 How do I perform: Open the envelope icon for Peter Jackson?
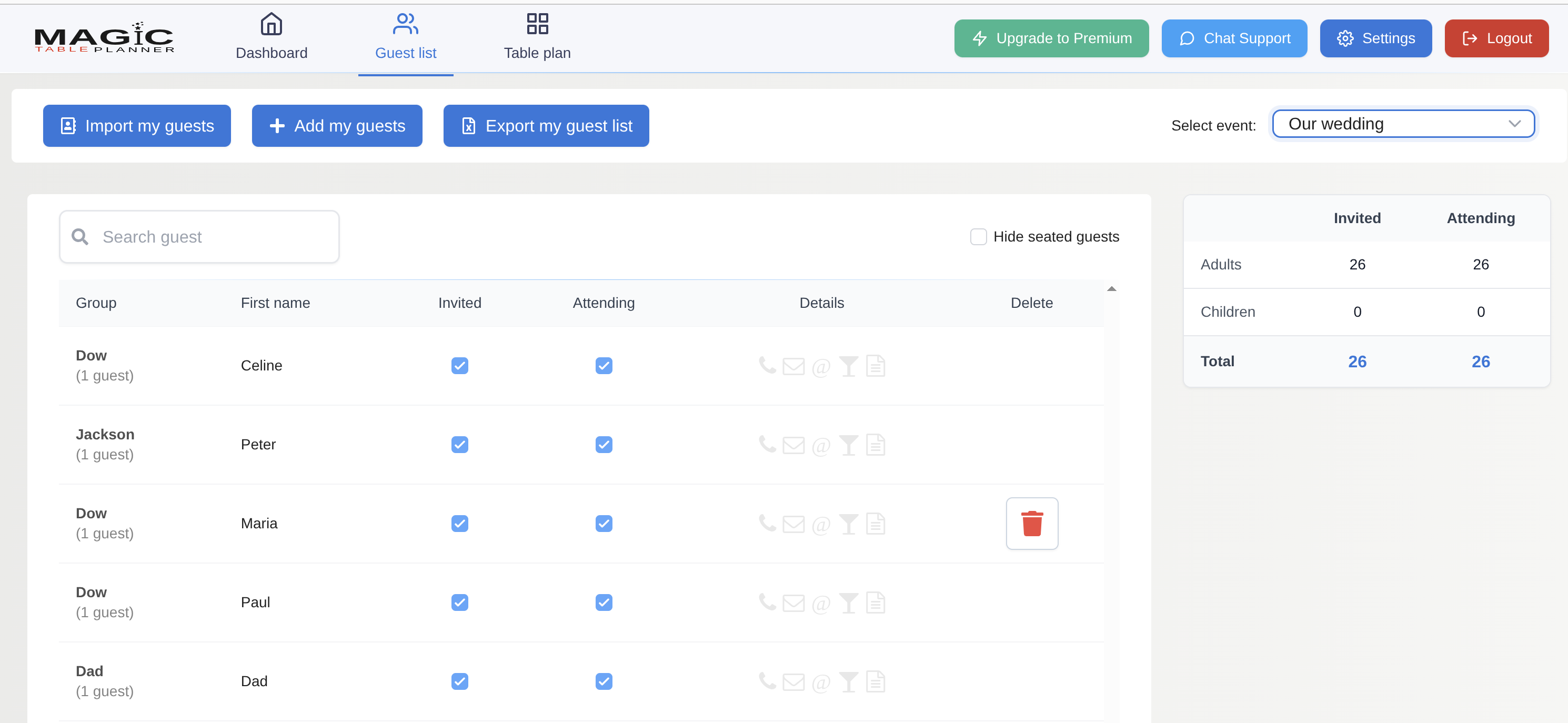click(x=794, y=445)
